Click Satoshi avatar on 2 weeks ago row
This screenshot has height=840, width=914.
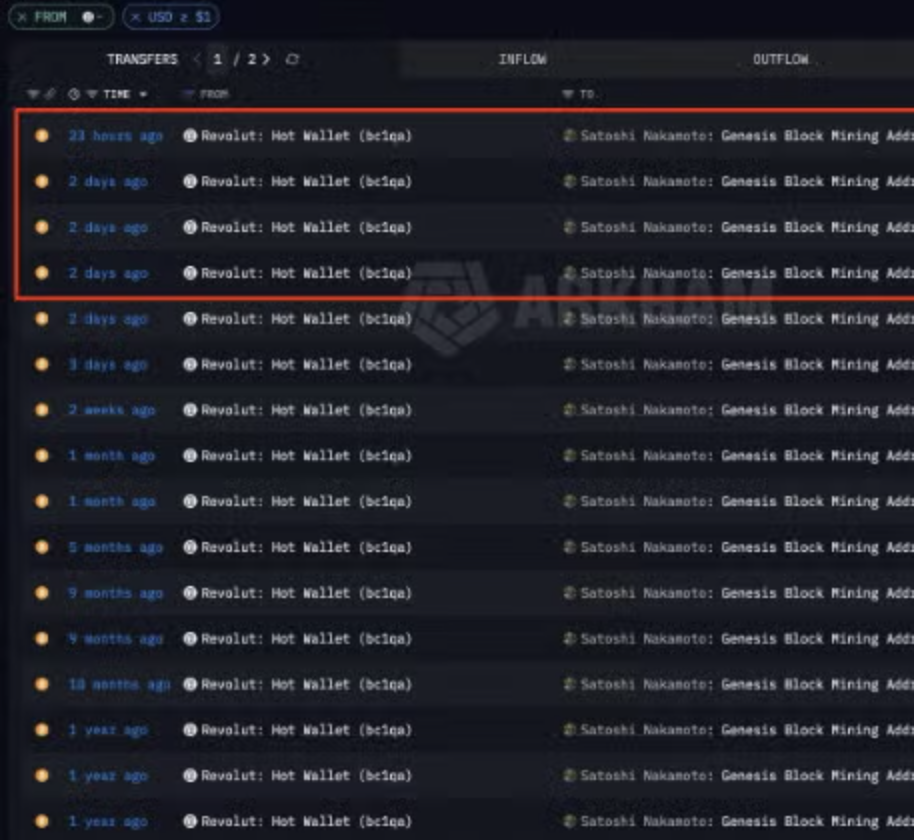point(570,410)
